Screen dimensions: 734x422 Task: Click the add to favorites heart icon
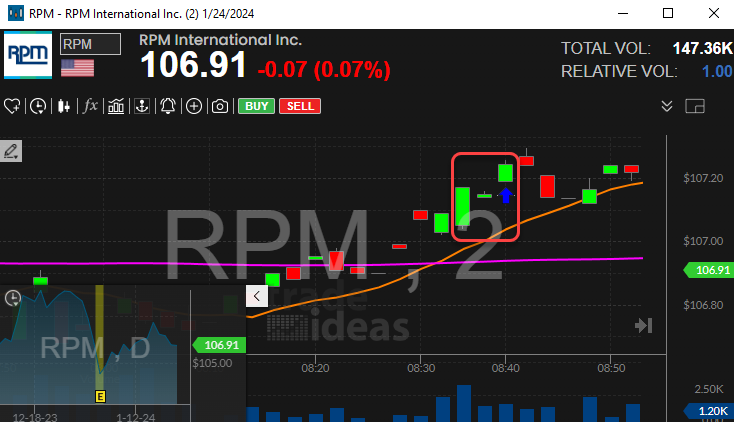coord(14,106)
